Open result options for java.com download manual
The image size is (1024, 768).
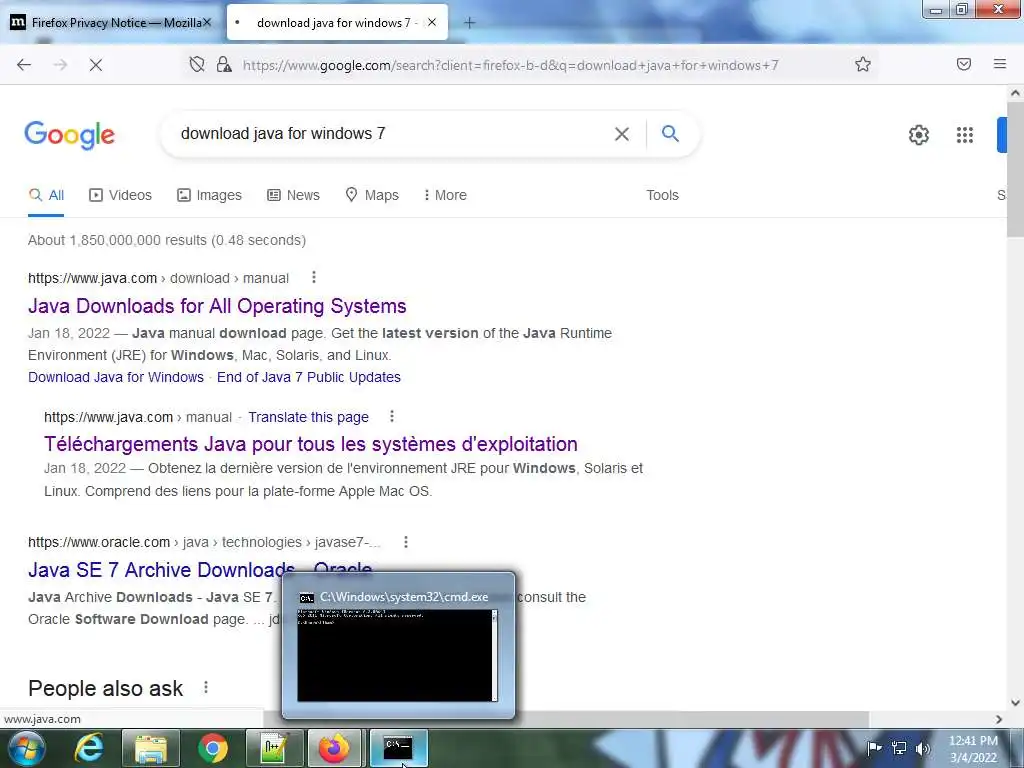coord(314,278)
